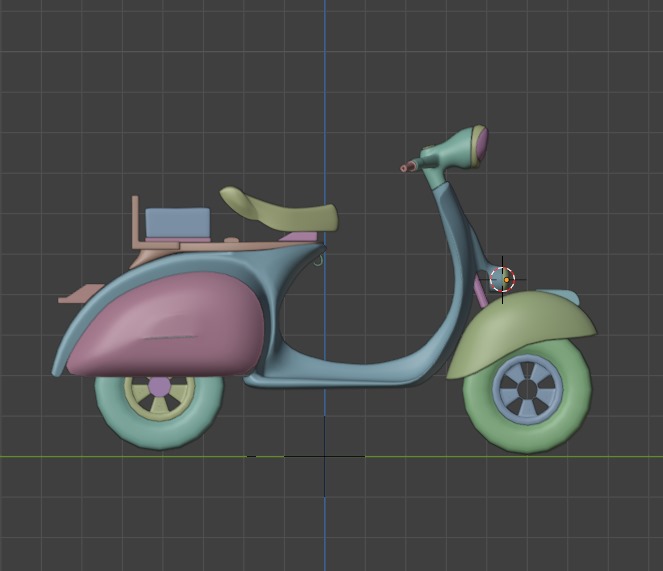Select the handlebar grip end
663x571 pixels.
pyautogui.click(x=404, y=168)
